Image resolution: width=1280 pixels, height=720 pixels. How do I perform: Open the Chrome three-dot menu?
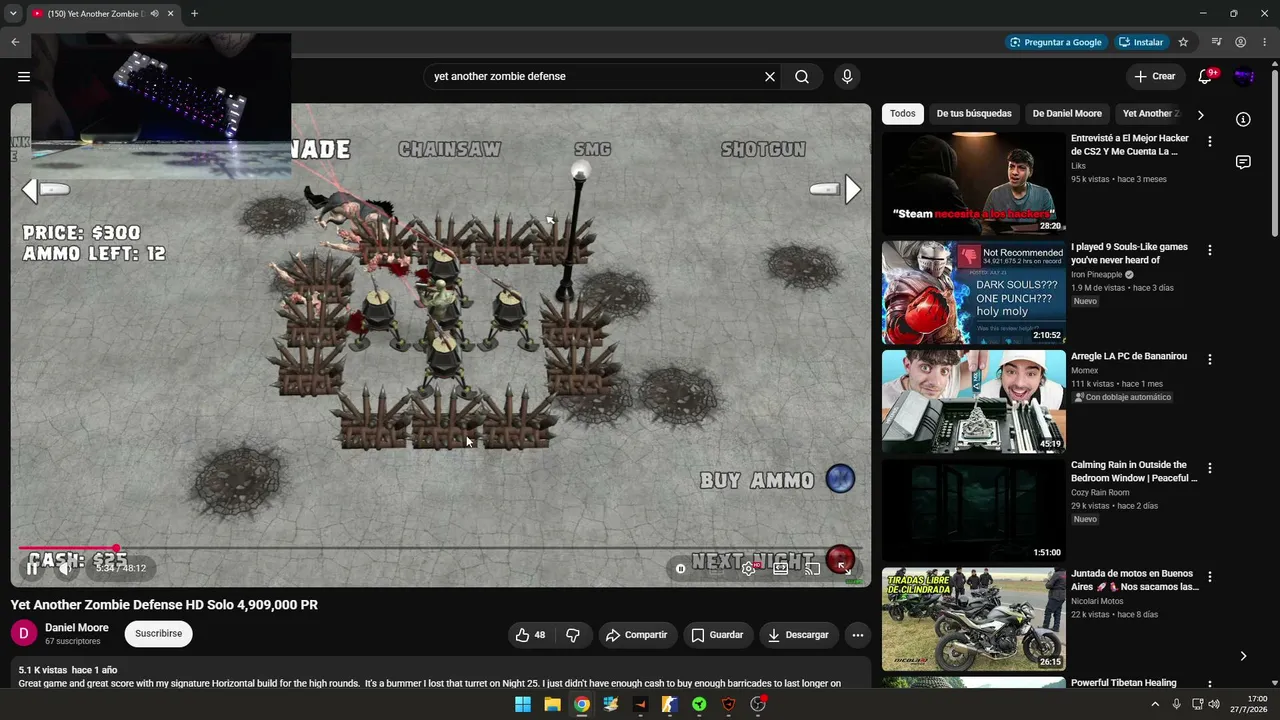[1265, 42]
